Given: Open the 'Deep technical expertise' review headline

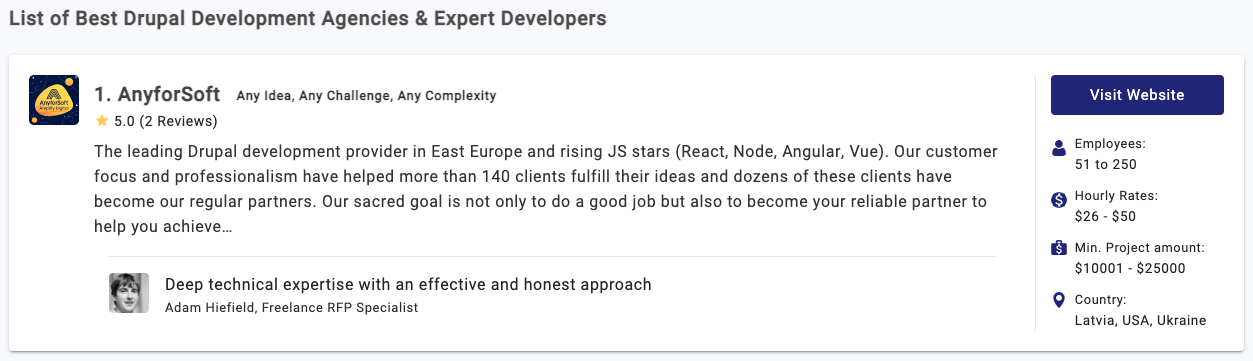Looking at the screenshot, I should point(408,284).
